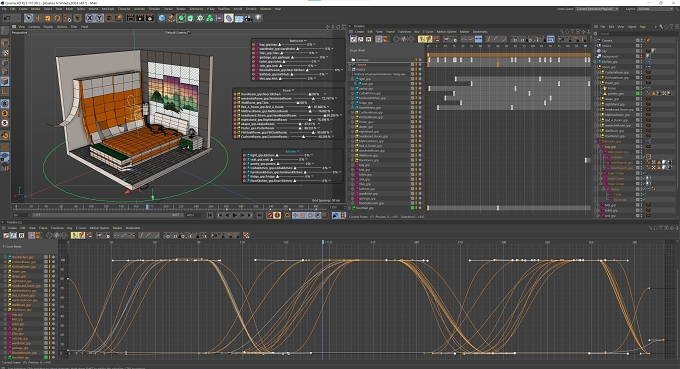This screenshot has height=369, width=680.
Task: Go to start of animation
Action: [210, 215]
